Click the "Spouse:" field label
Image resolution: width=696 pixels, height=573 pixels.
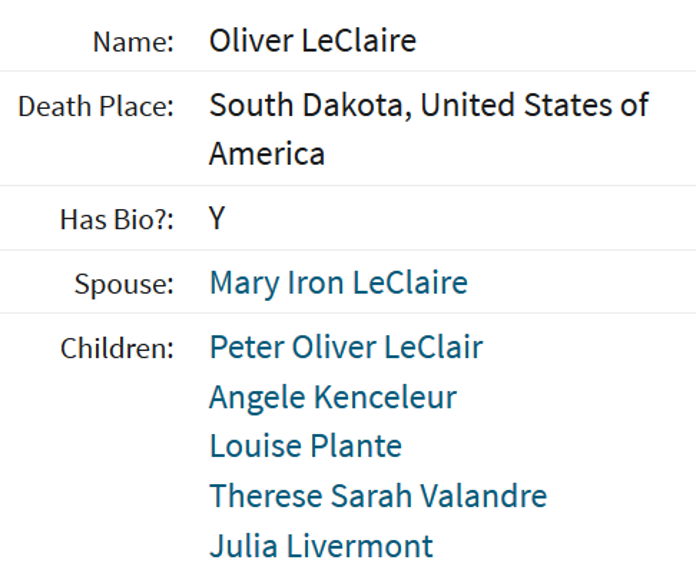(x=124, y=284)
